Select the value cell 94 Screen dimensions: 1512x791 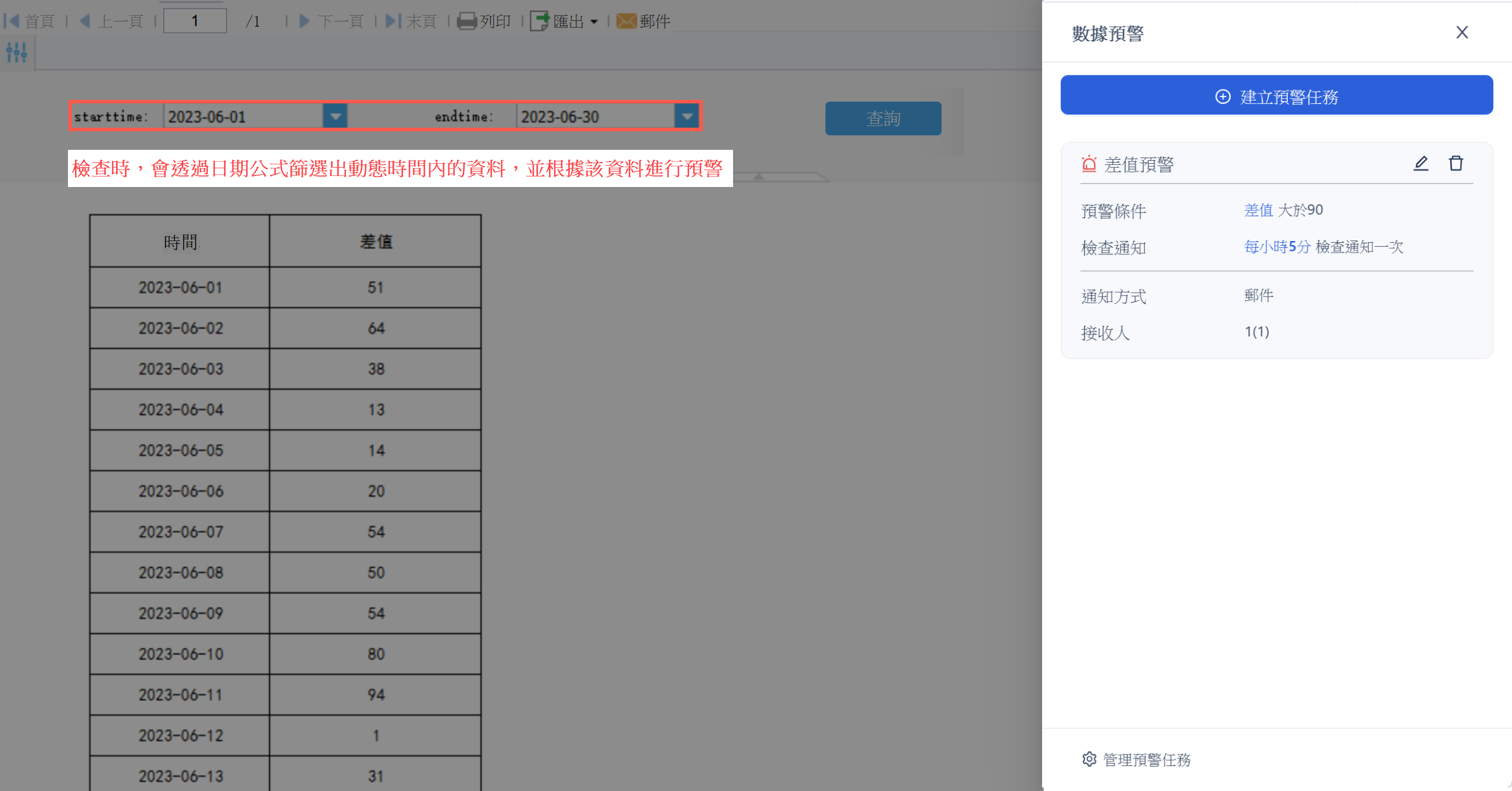(375, 695)
